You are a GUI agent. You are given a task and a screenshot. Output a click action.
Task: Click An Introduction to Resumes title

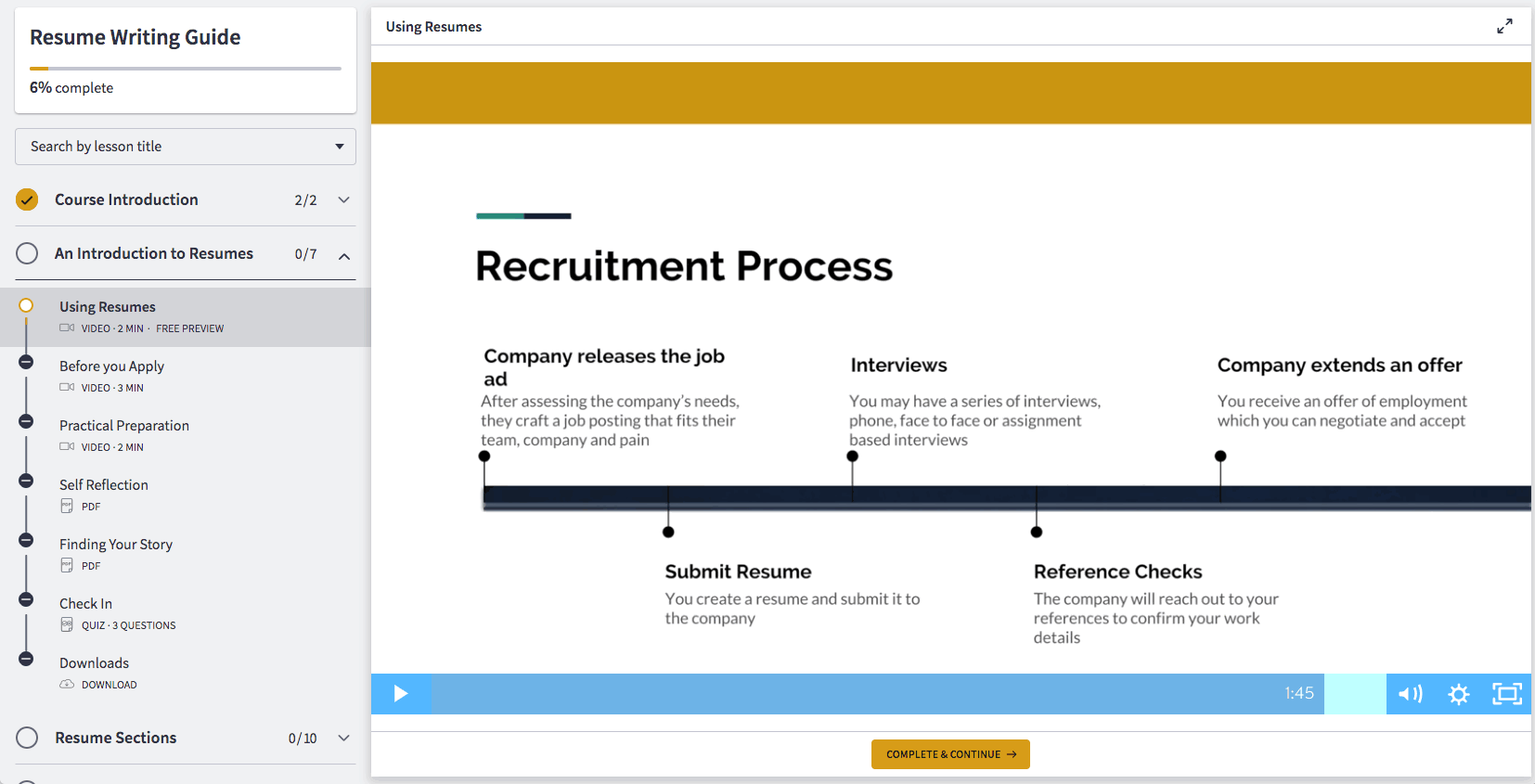click(154, 253)
